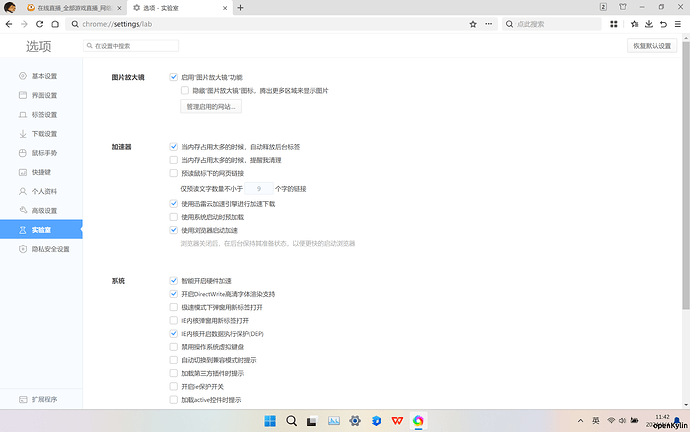690x432 pixels.
Task: Close the 选项 - 实验室 tab
Action: (225, 8)
